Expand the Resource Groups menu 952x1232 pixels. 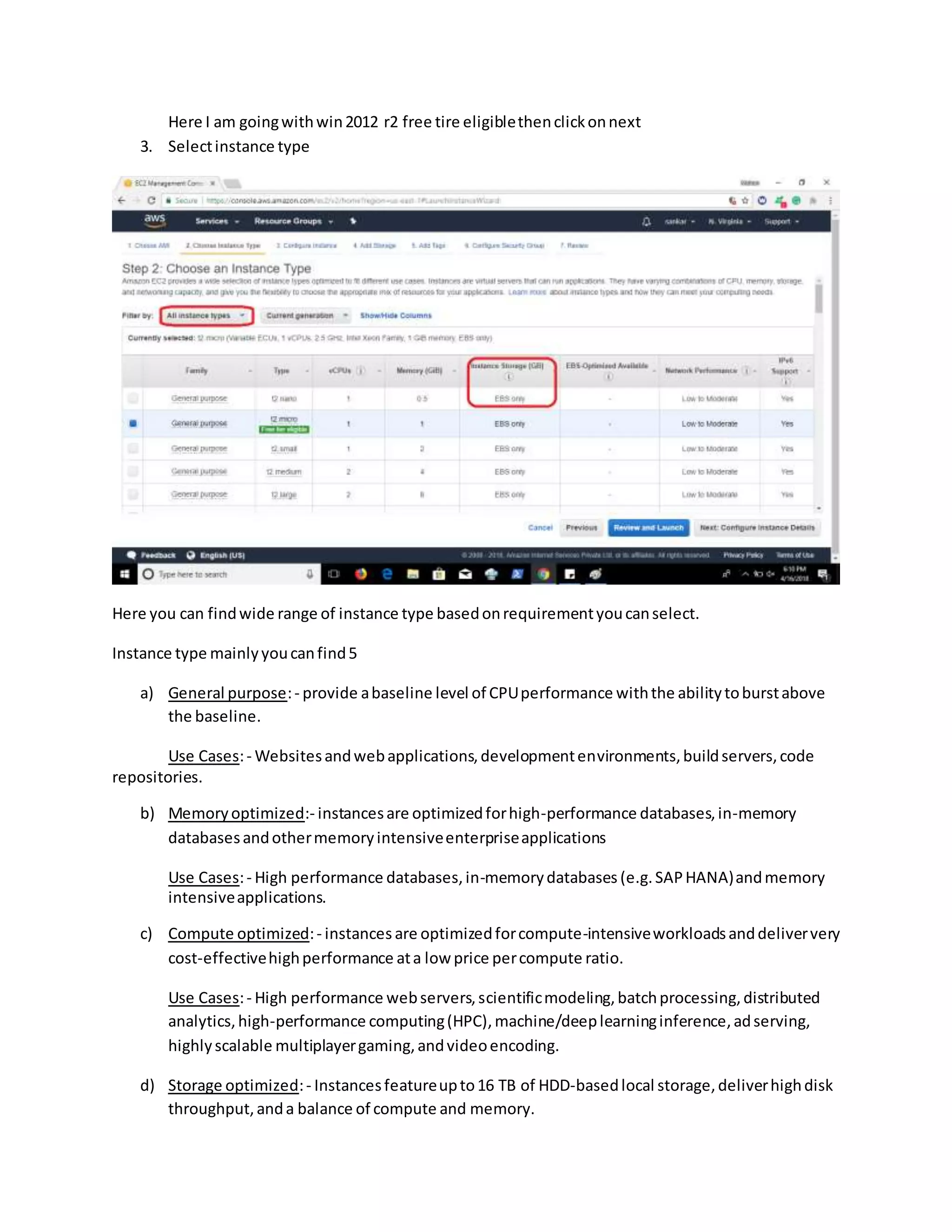click(293, 222)
